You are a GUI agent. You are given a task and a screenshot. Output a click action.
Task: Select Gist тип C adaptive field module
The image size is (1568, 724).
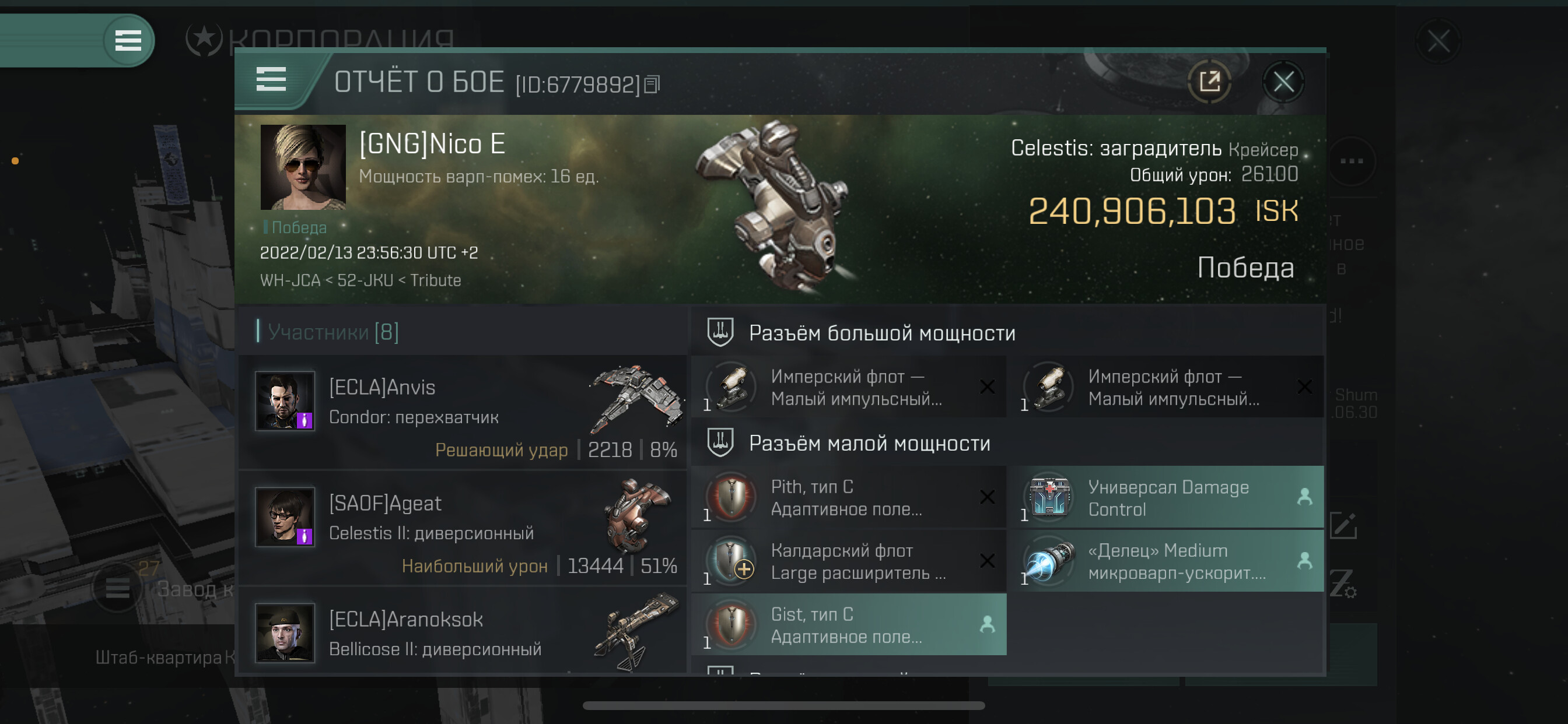pyautogui.click(x=849, y=625)
